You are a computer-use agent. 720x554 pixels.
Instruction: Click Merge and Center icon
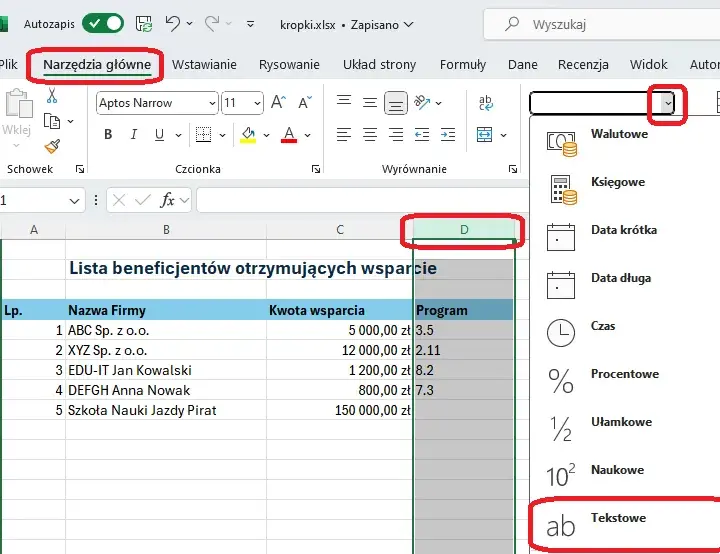point(484,135)
